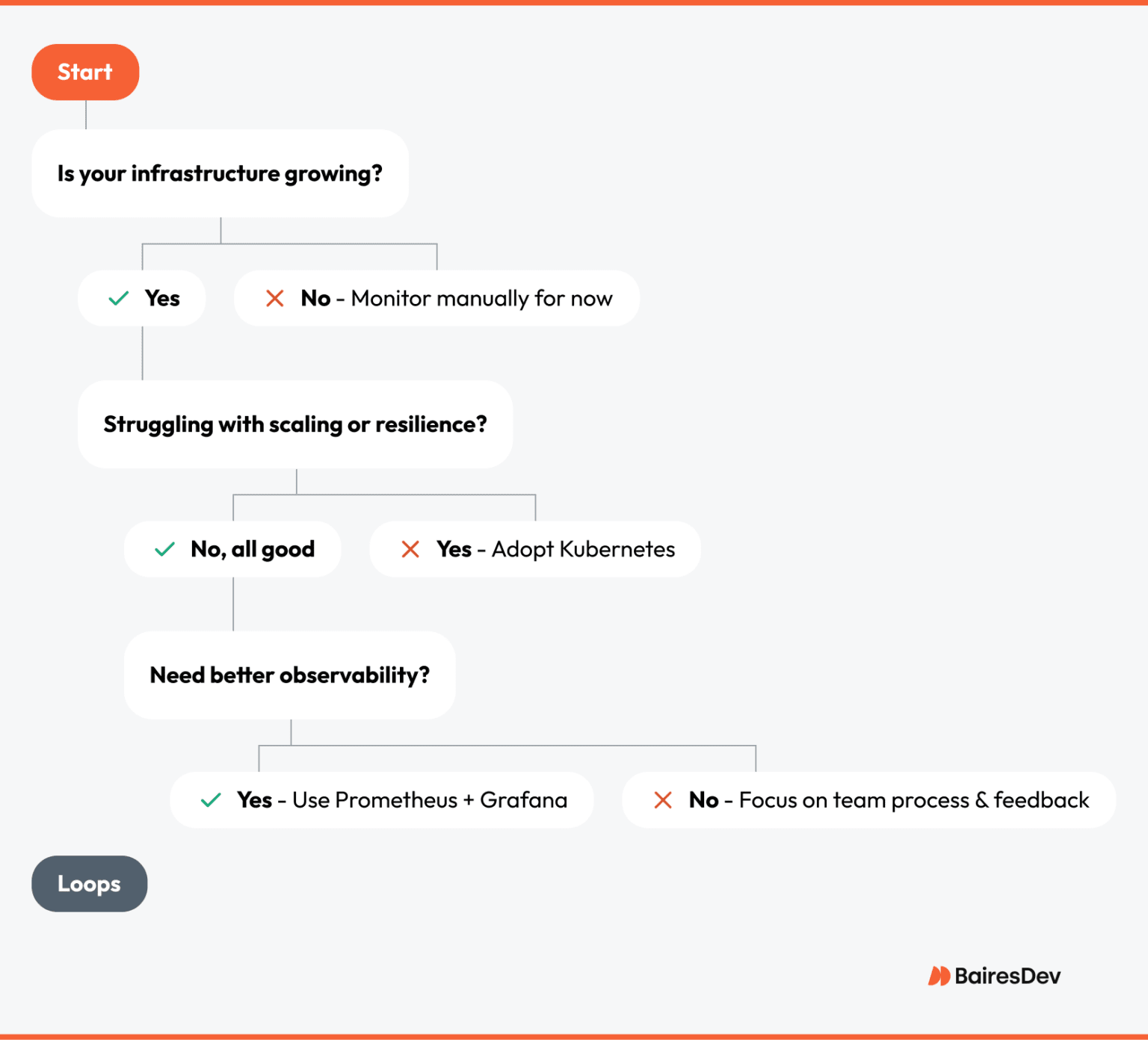Screen dimensions: 1148x1040
Task: Select the 'Need better observability?' question box
Action: tap(289, 675)
